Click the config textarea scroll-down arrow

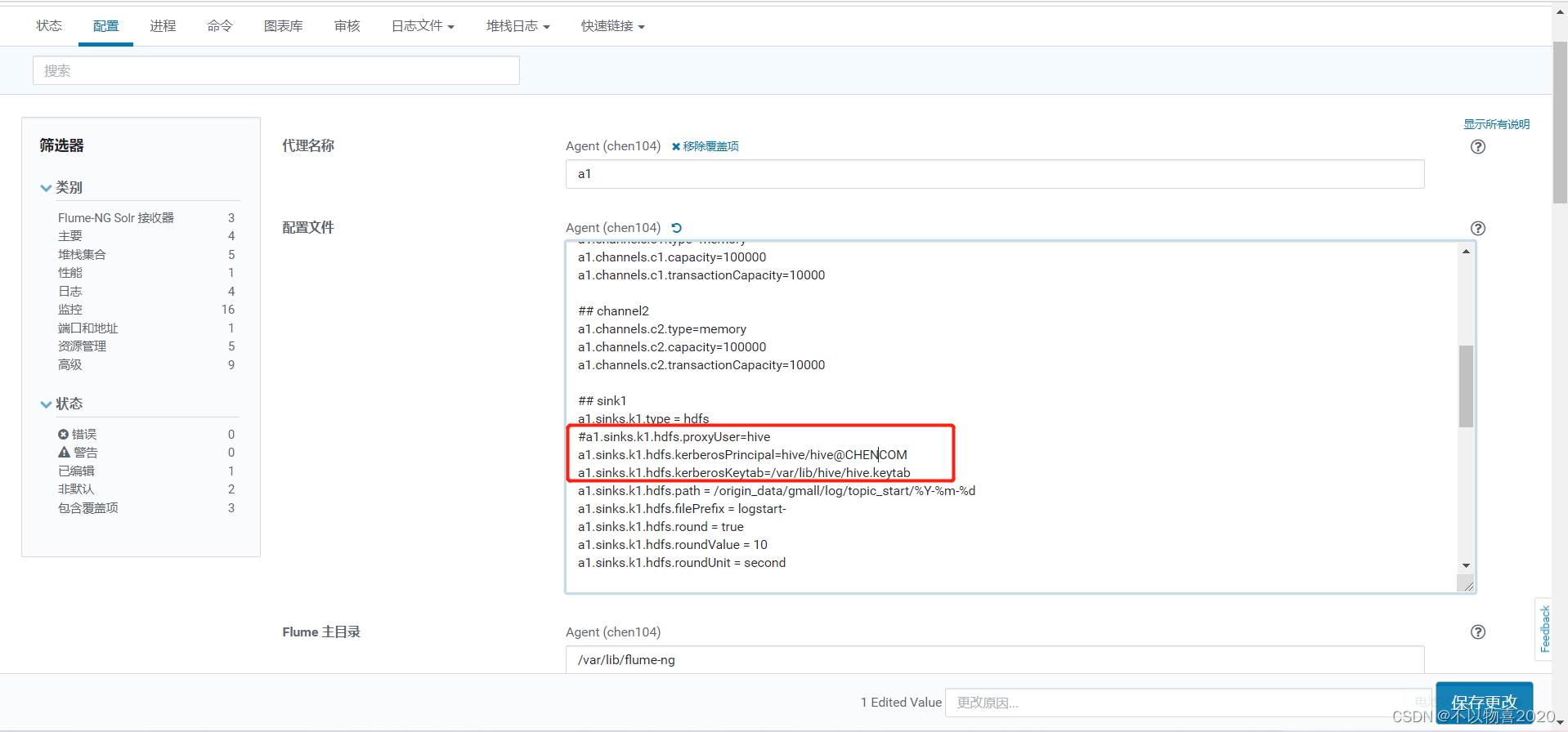1466,565
